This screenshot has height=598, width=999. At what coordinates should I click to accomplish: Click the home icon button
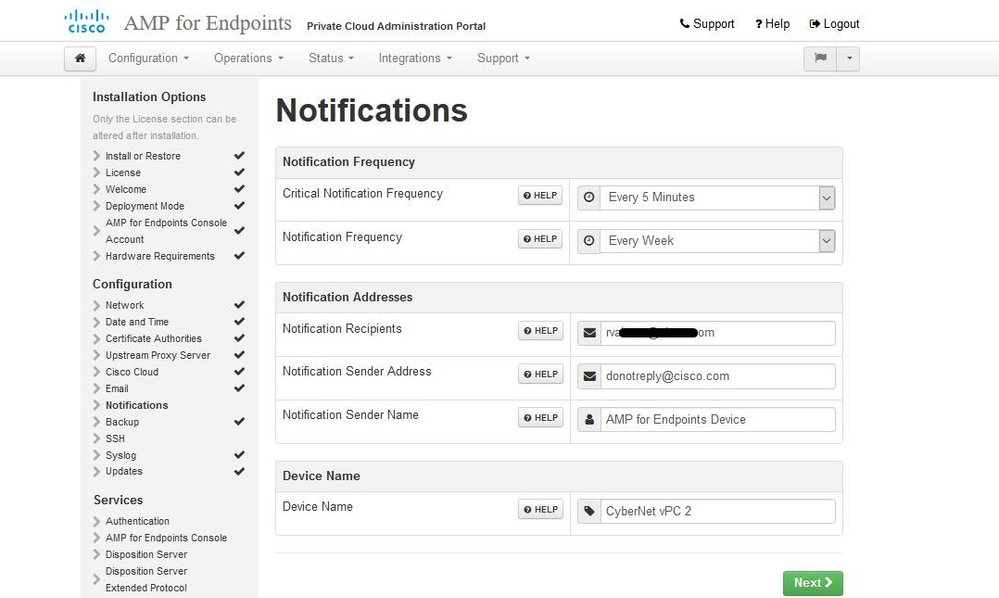click(80, 59)
